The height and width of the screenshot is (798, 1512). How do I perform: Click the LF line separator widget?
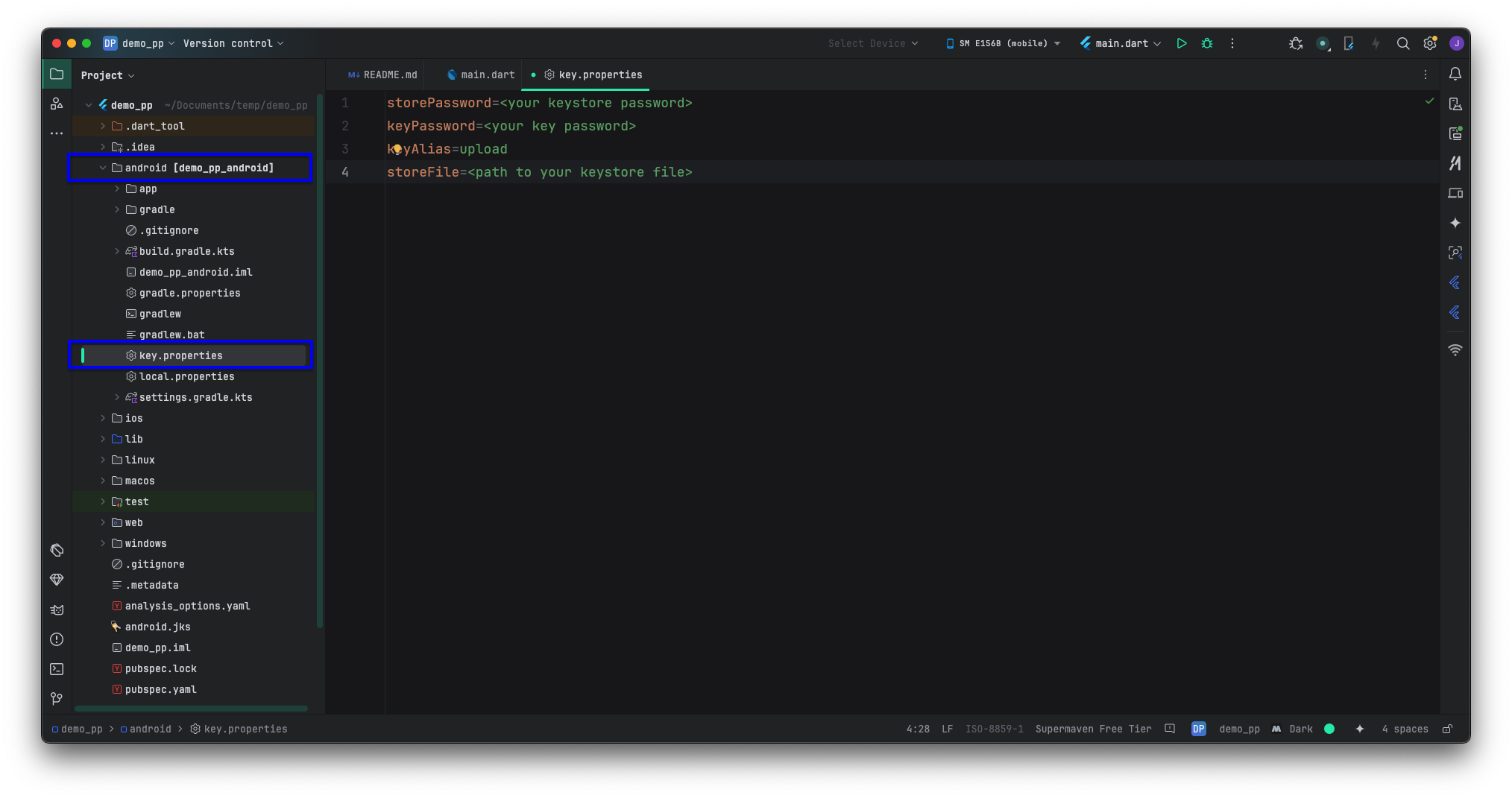click(x=947, y=729)
